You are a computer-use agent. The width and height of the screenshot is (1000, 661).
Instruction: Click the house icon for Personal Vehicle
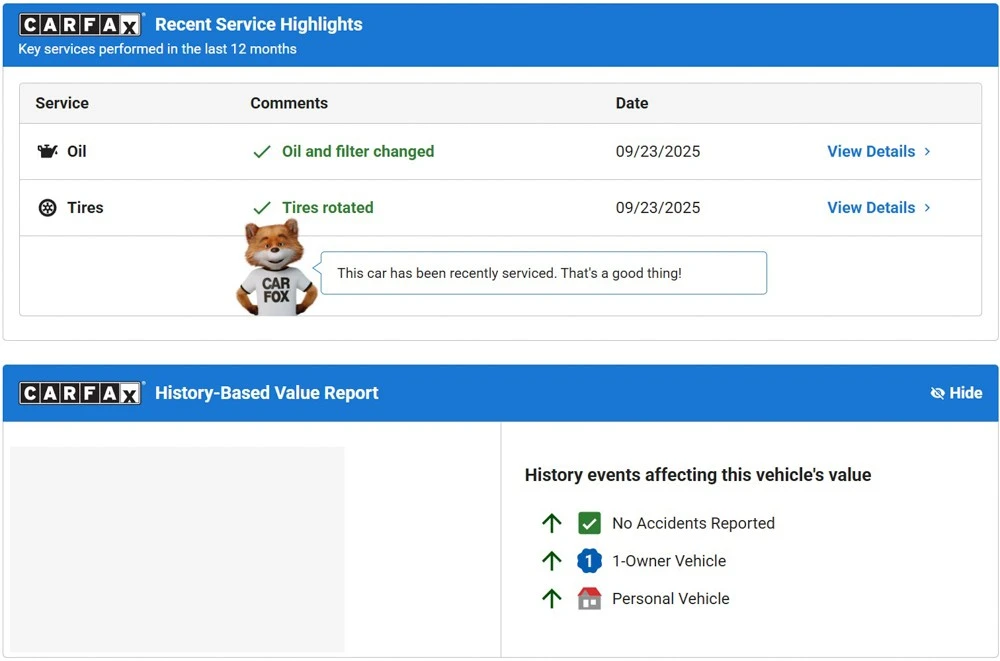click(589, 598)
